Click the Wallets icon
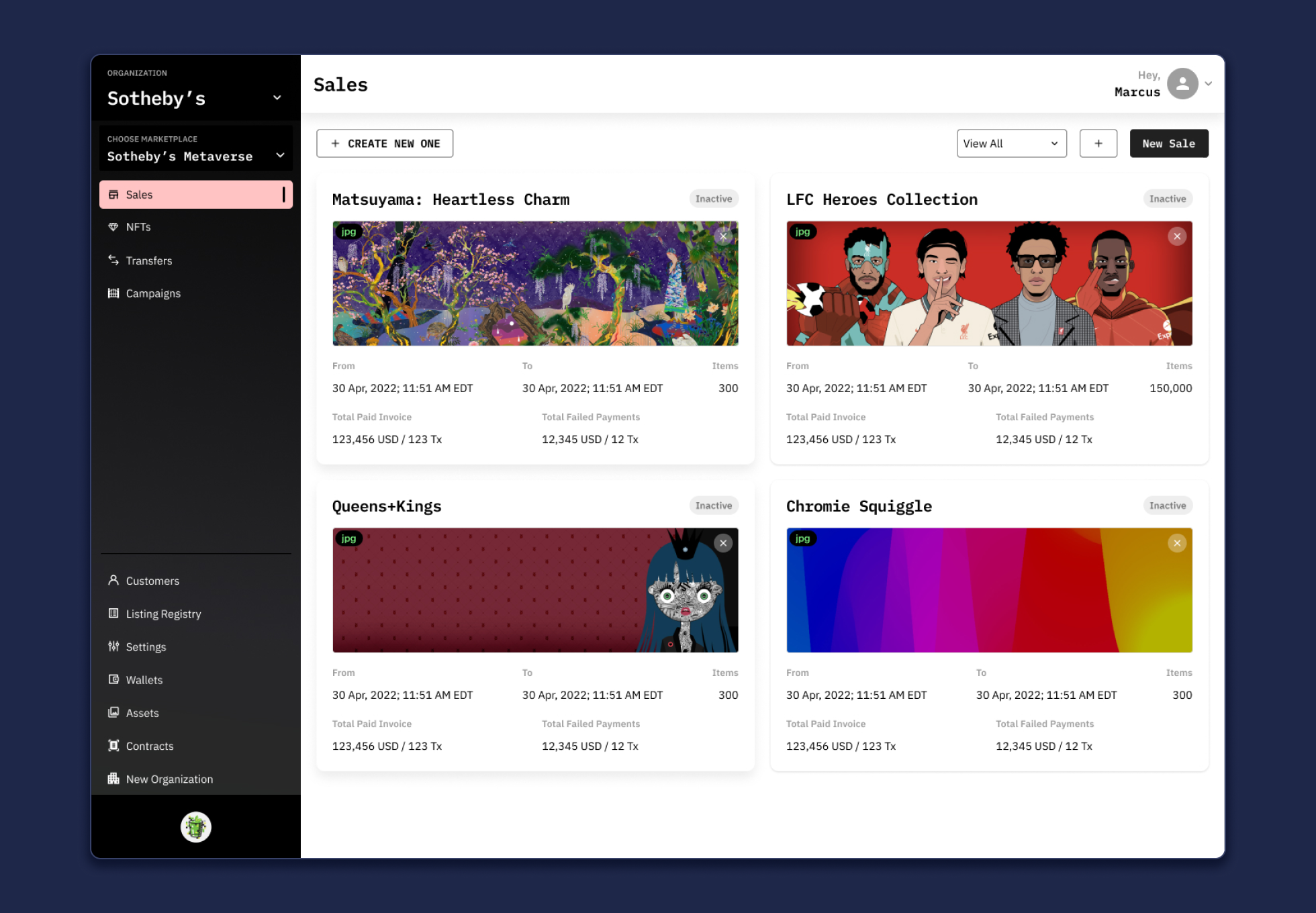Screen dimensions: 1316x913 (x=113, y=679)
